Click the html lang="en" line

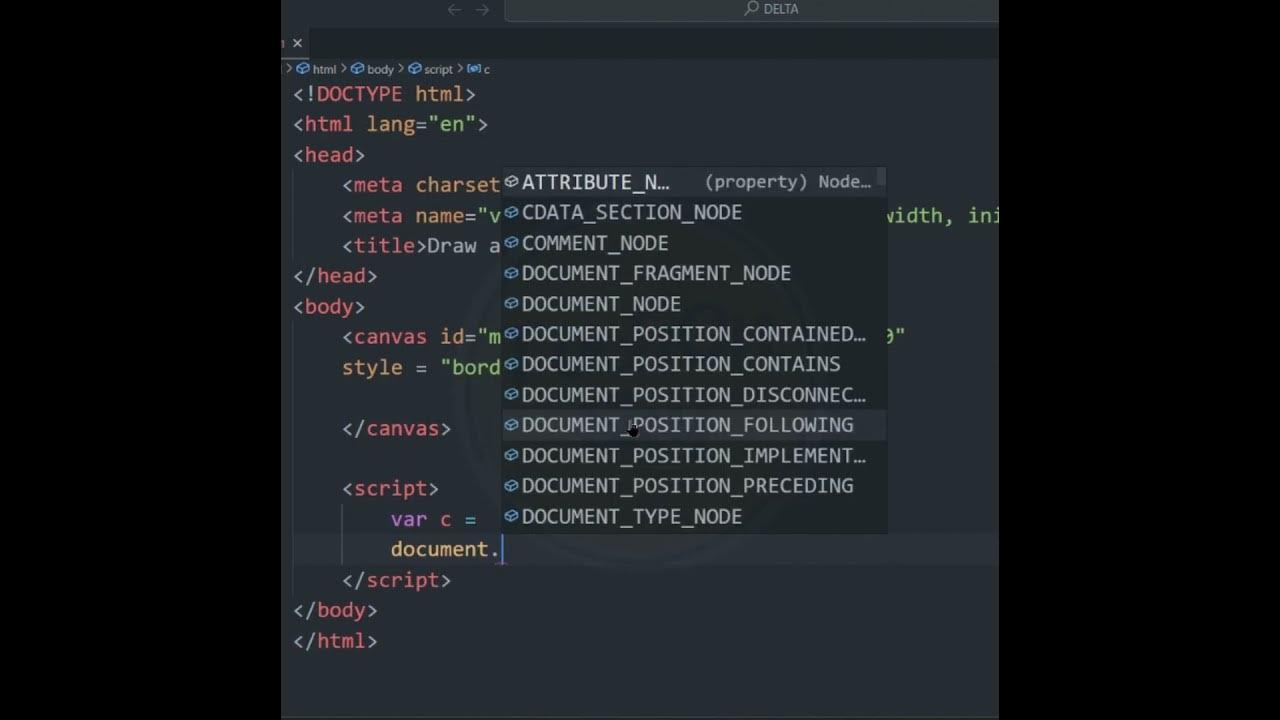(390, 125)
